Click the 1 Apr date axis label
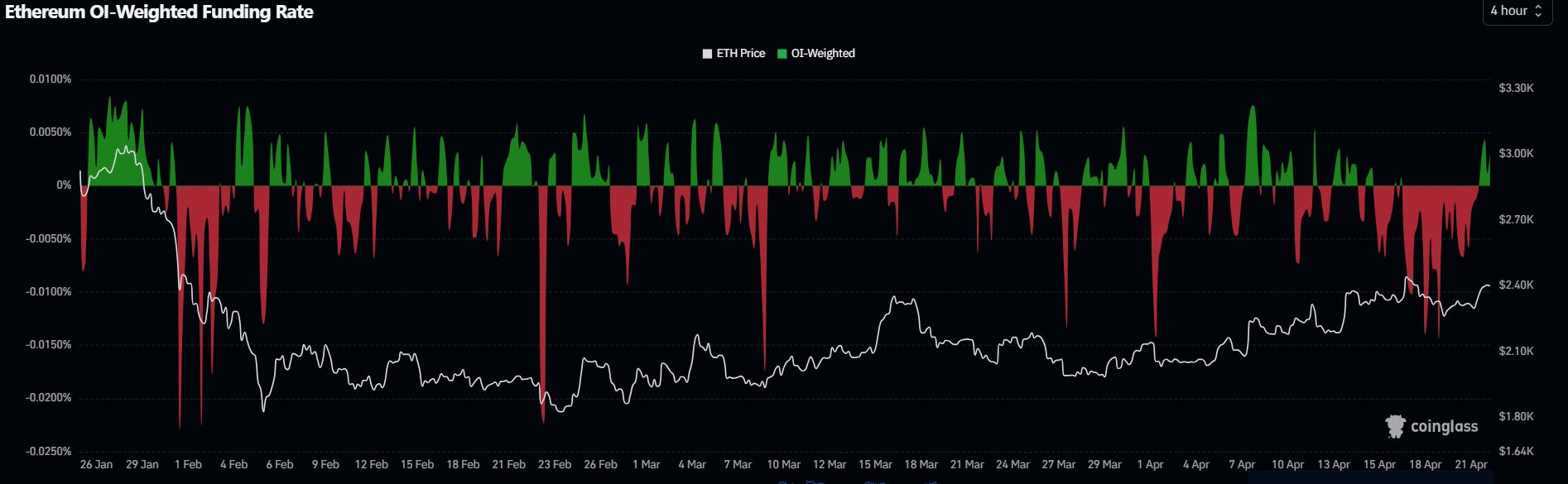 pos(1150,465)
